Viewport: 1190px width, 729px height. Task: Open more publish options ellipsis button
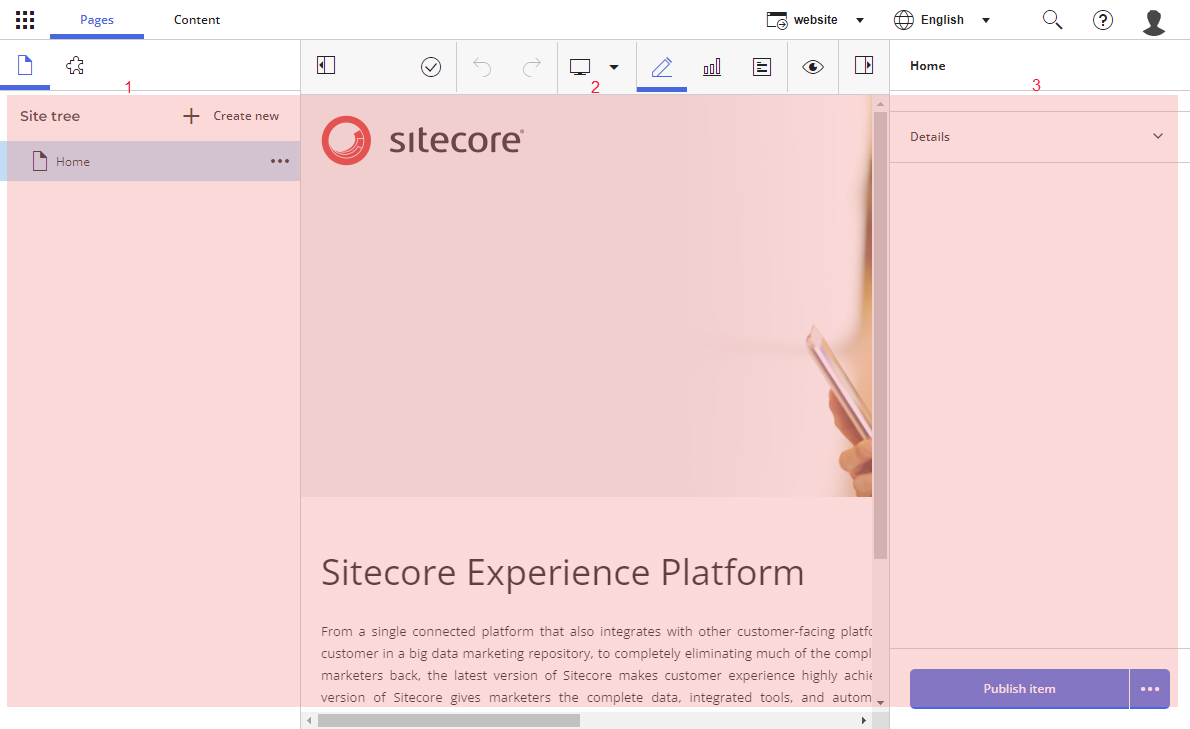click(1150, 689)
